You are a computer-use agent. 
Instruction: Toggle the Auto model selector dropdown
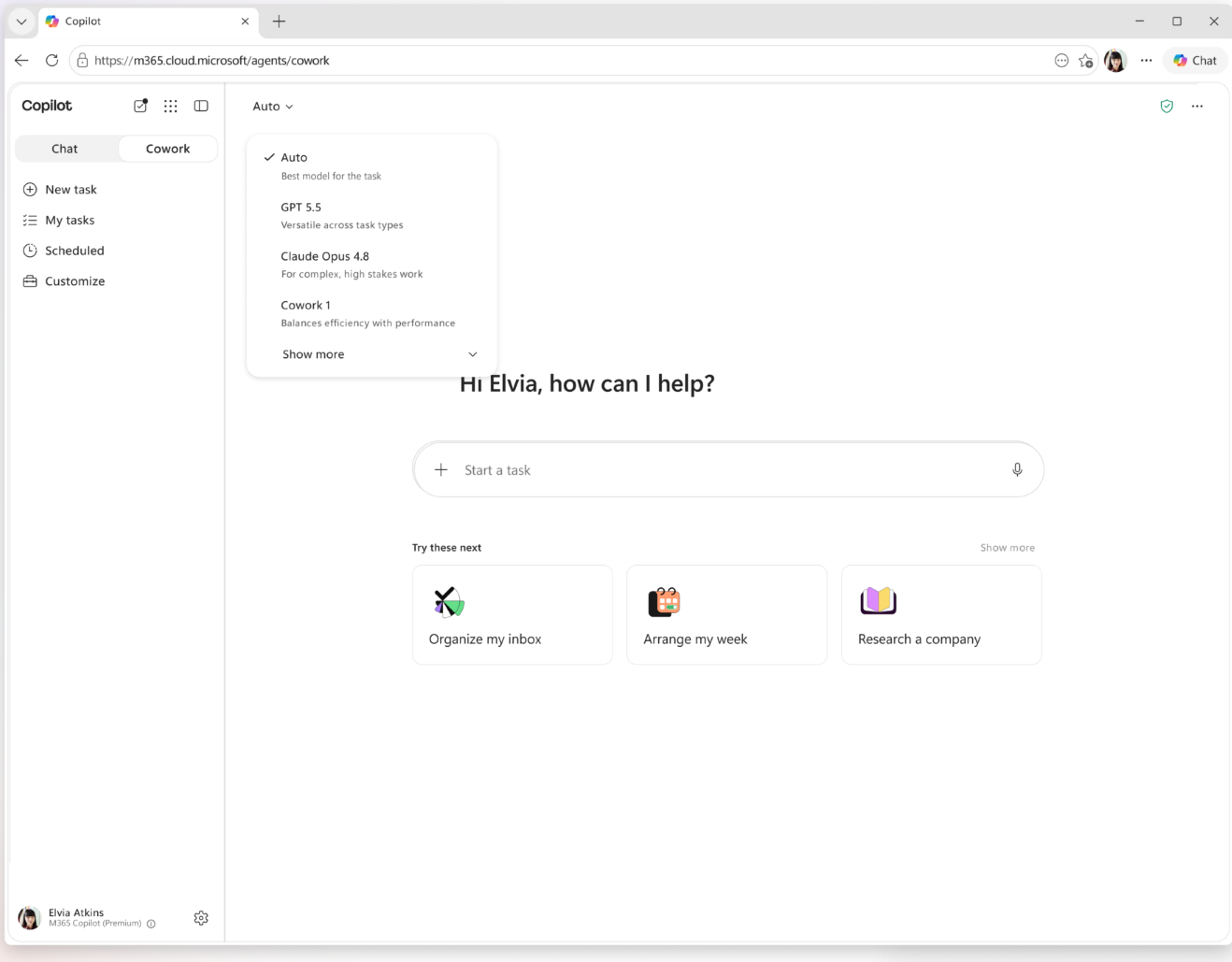point(273,107)
